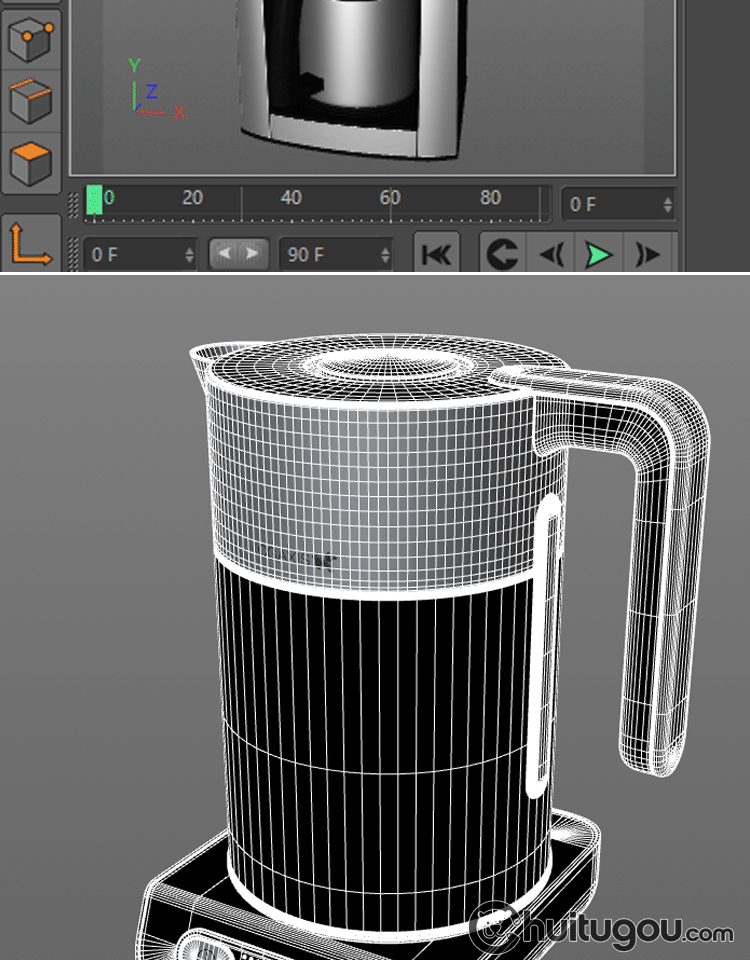Click the 90 F end frame input
The image size is (750, 960).
pos(325,255)
